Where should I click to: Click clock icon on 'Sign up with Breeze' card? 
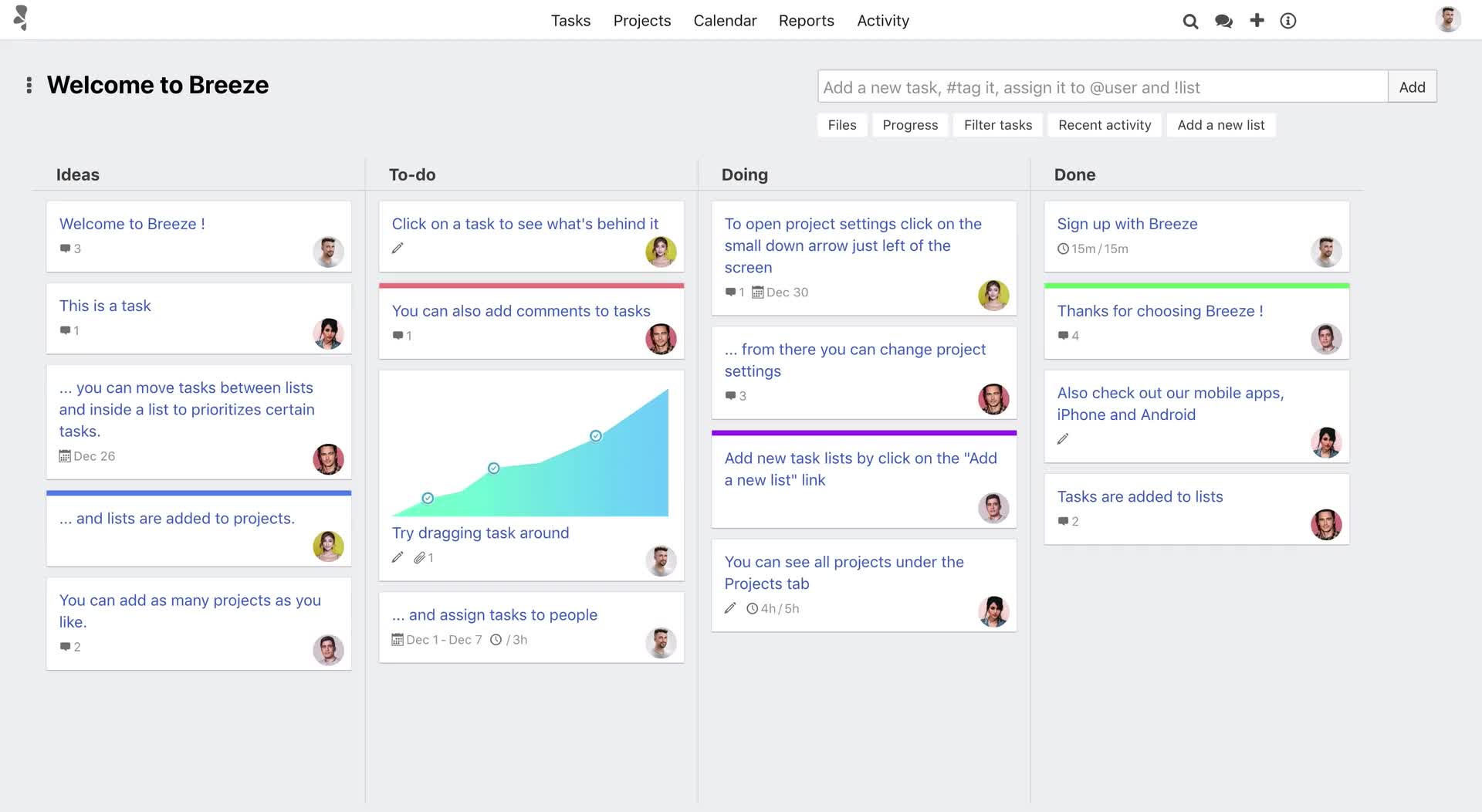[1063, 249]
